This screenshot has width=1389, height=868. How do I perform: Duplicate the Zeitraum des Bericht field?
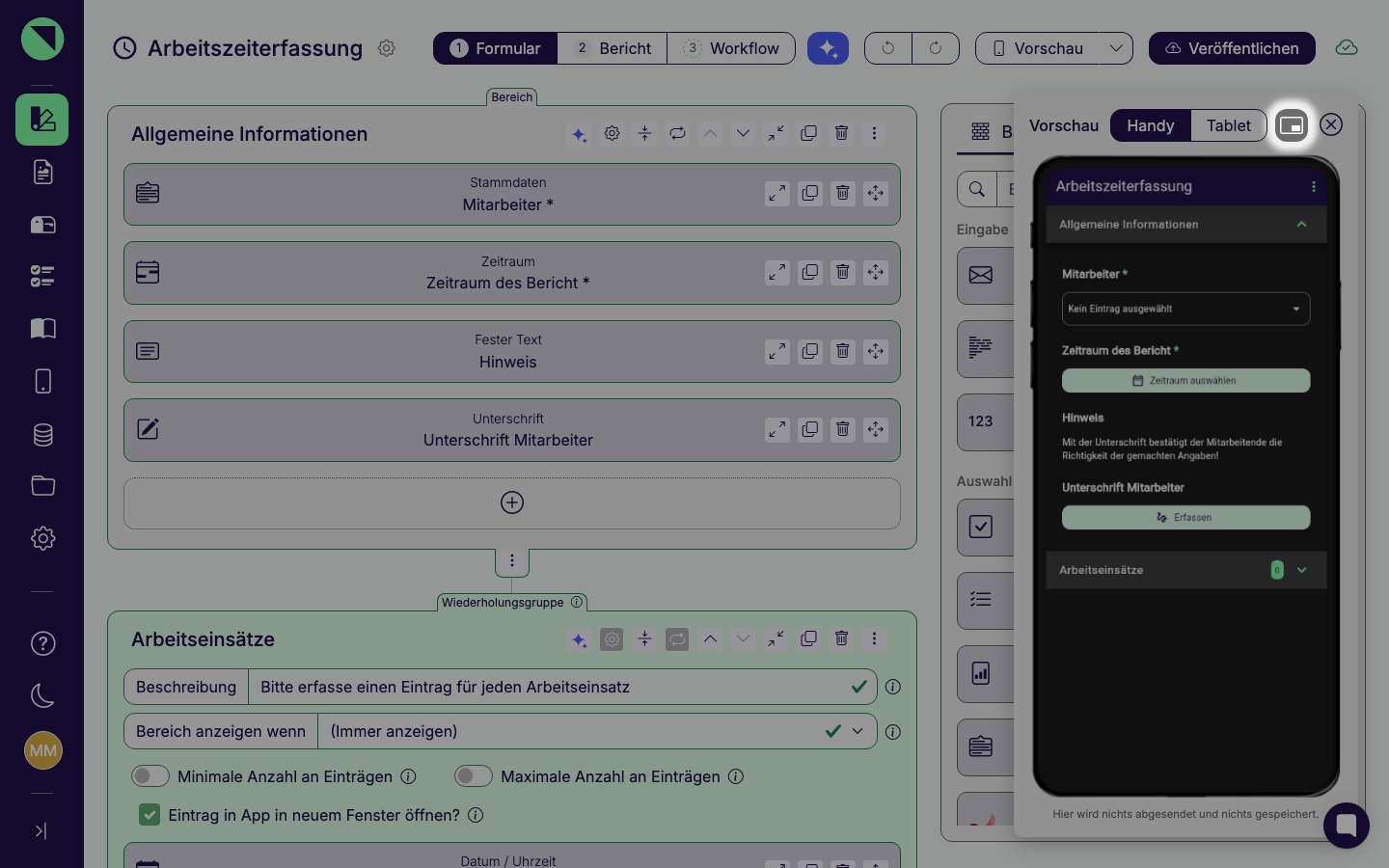pos(810,272)
